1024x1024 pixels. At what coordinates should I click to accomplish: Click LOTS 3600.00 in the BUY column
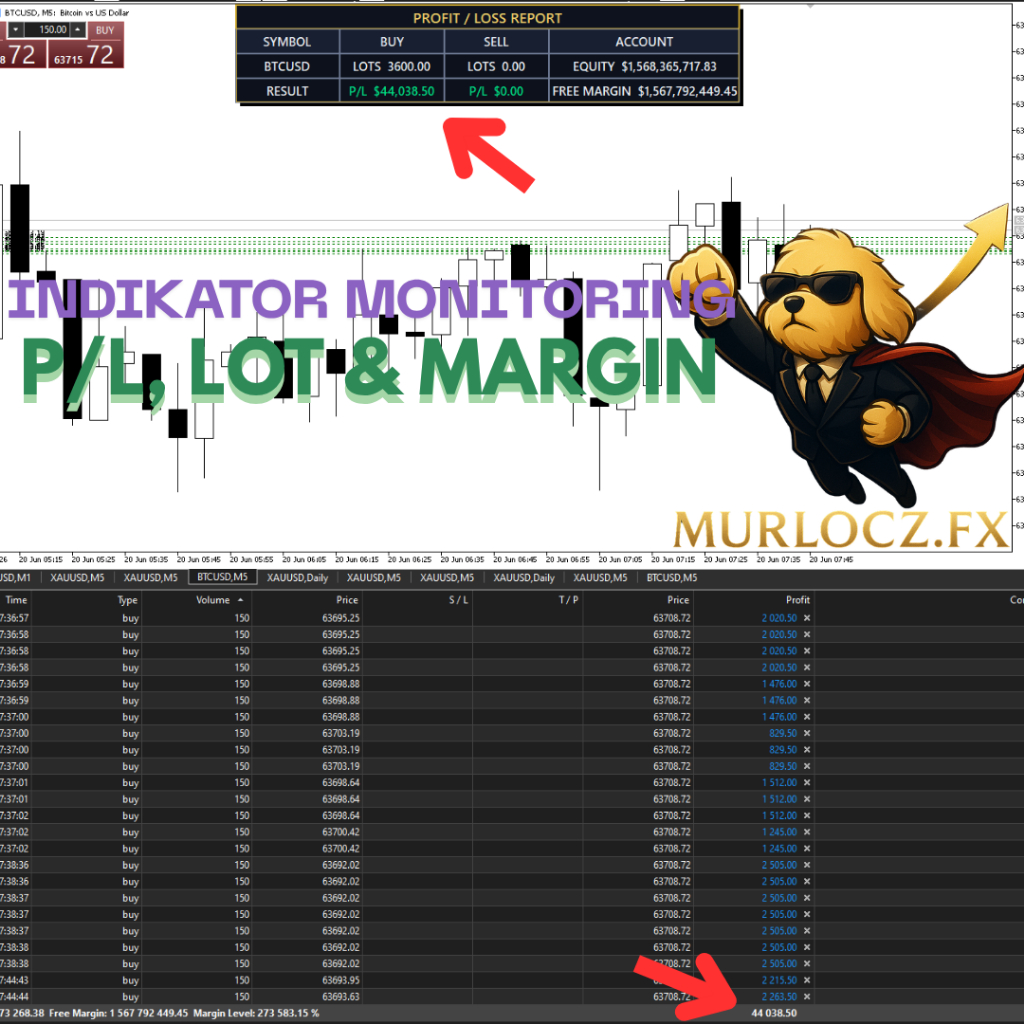(x=392, y=66)
